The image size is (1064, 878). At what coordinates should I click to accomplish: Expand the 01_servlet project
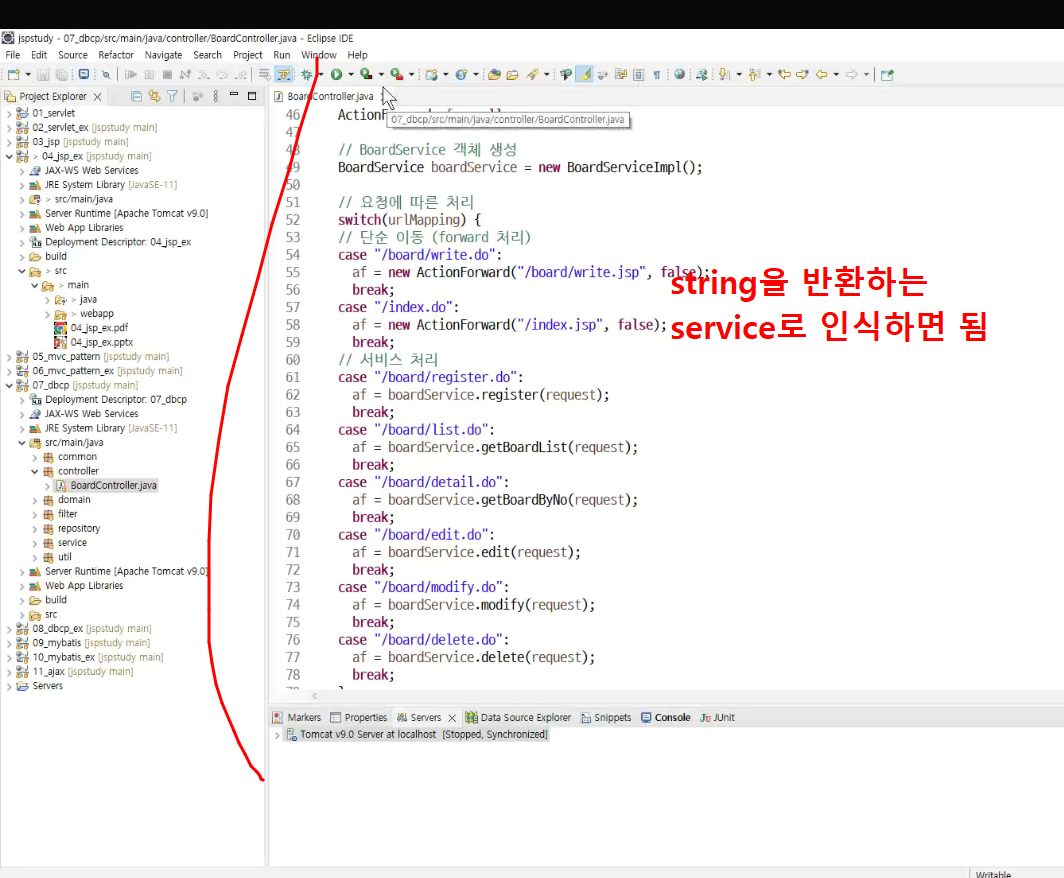pos(9,113)
